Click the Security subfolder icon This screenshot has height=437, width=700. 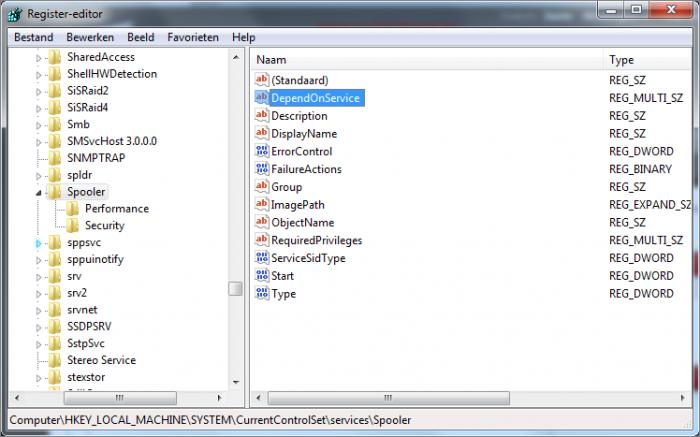click(x=72, y=225)
